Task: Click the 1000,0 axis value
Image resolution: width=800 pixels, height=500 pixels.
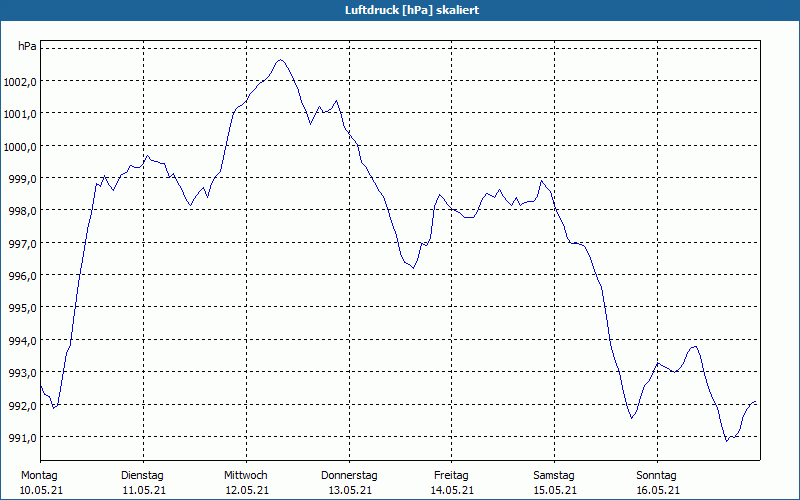Action: click(20, 146)
